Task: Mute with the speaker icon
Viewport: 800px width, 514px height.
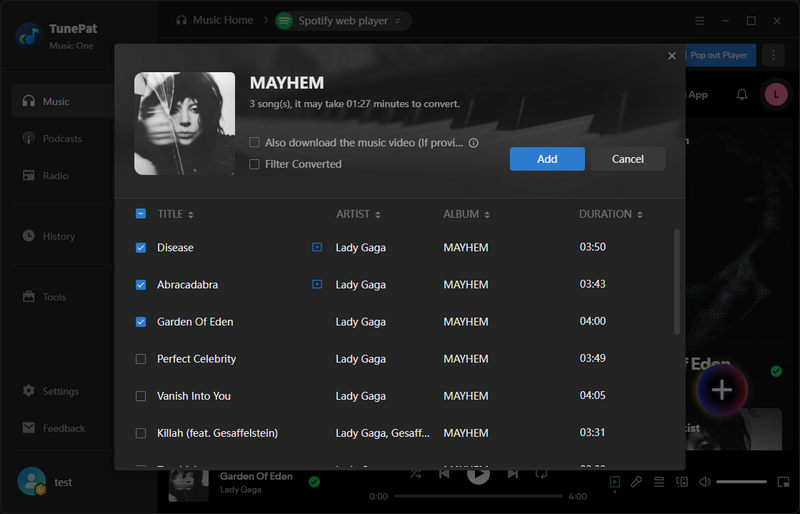Action: click(x=705, y=482)
